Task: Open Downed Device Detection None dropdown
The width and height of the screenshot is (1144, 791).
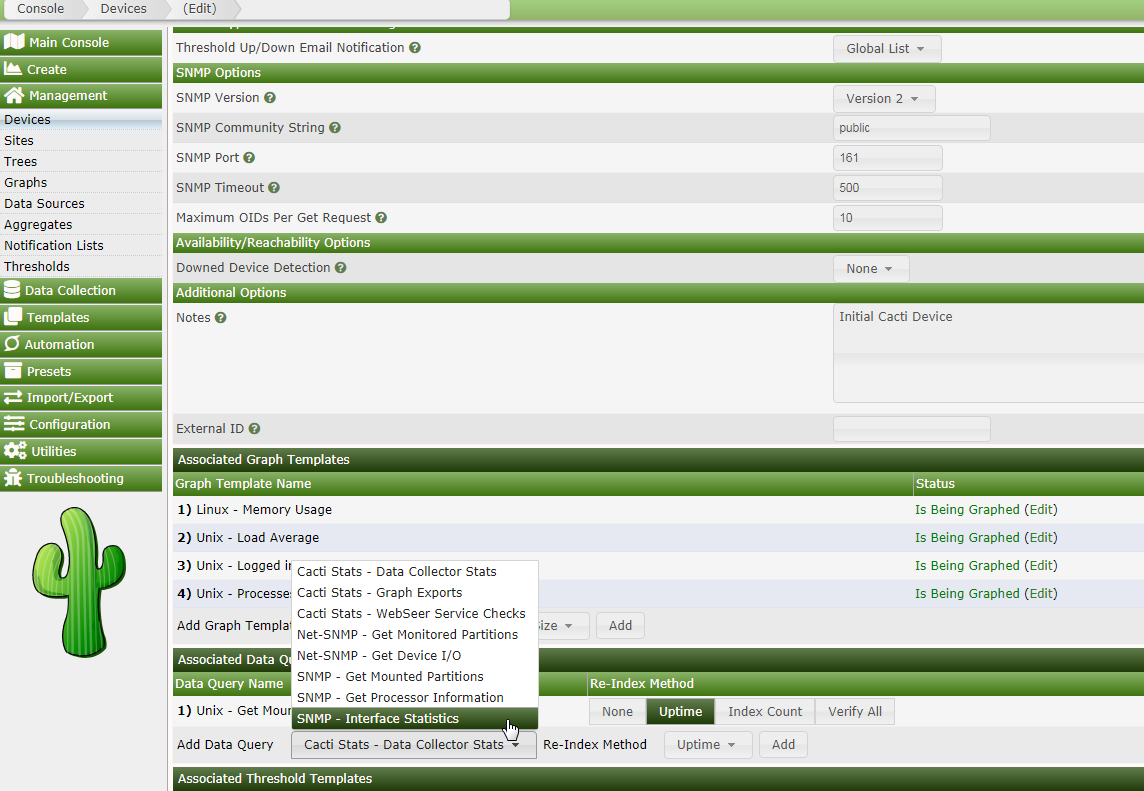Action: [x=871, y=269]
